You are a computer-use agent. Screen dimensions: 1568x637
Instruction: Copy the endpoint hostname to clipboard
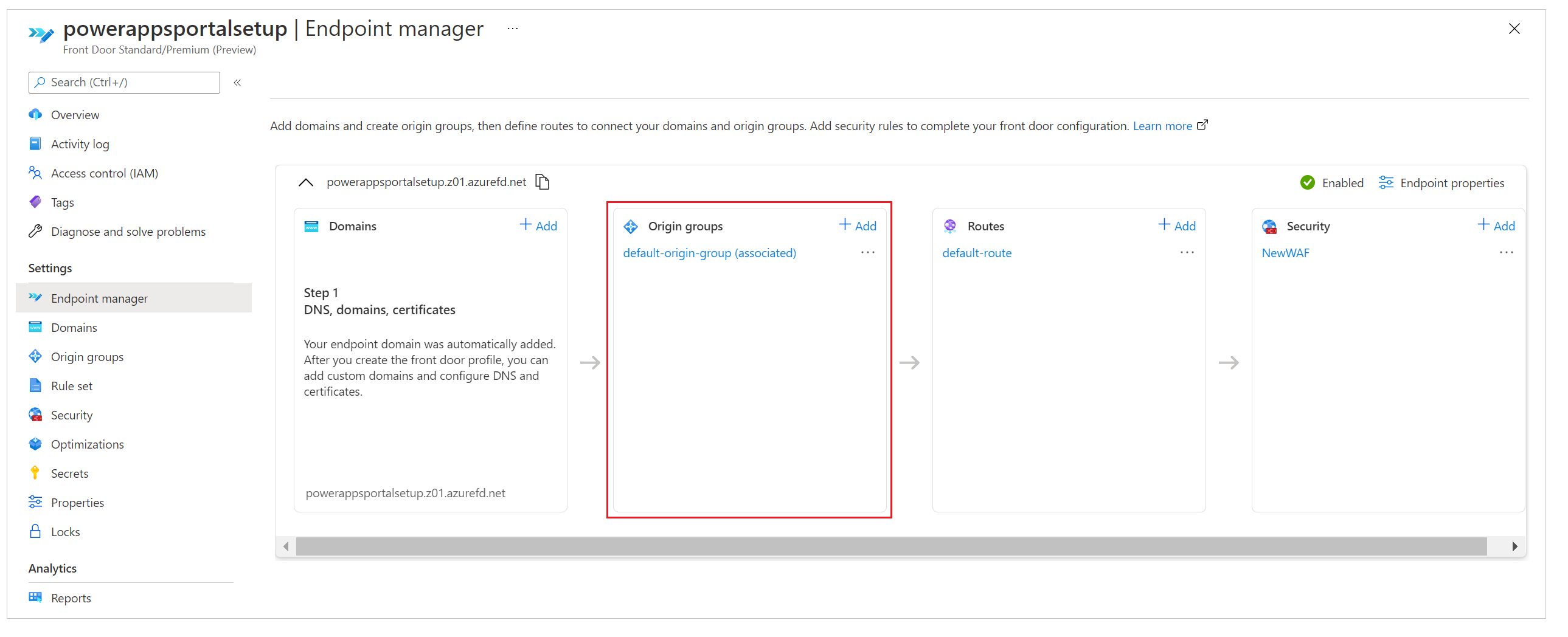pyautogui.click(x=542, y=182)
